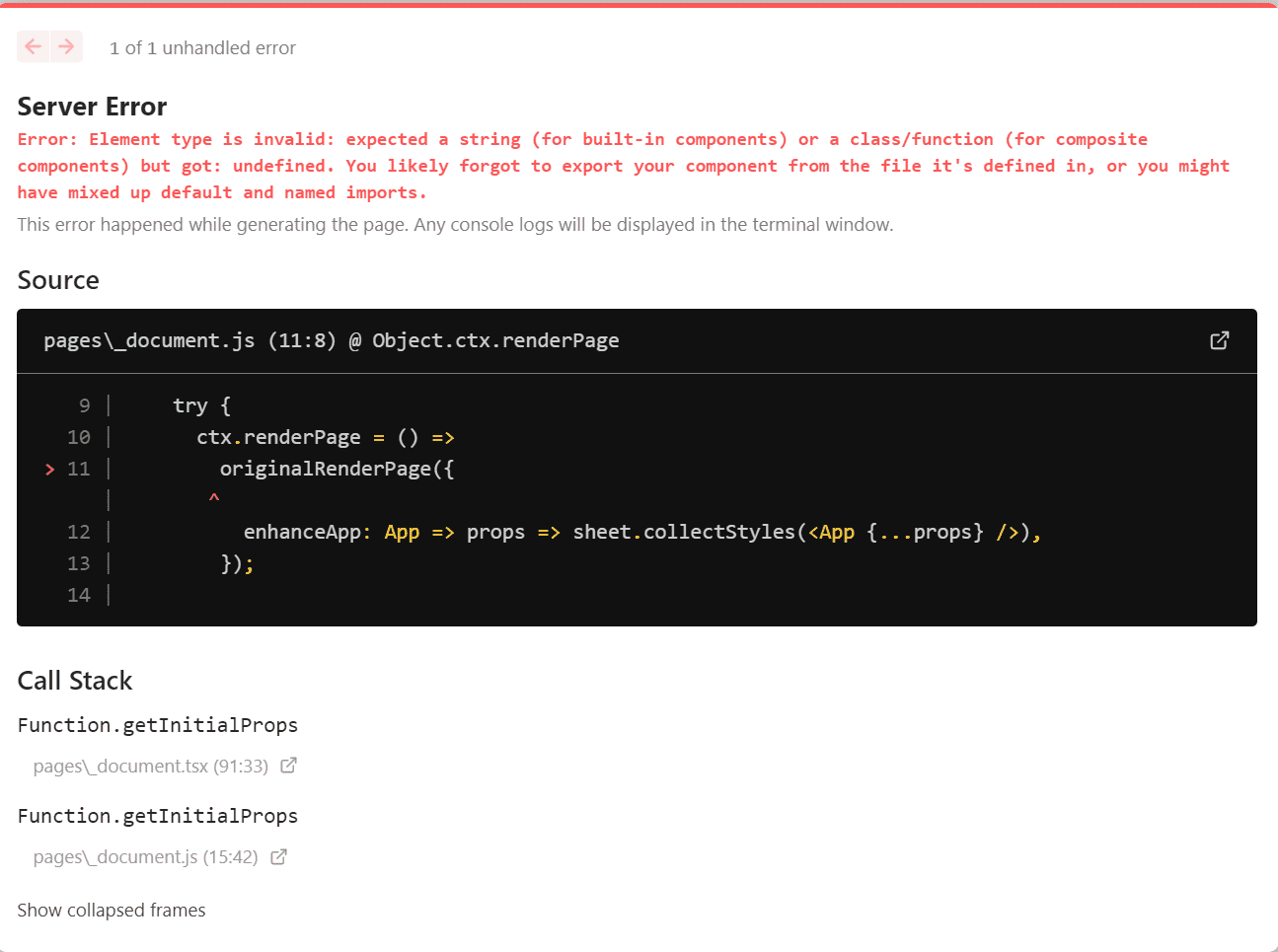
Task: Click the "1 of 1 unhandled error" label
Action: coord(202,47)
